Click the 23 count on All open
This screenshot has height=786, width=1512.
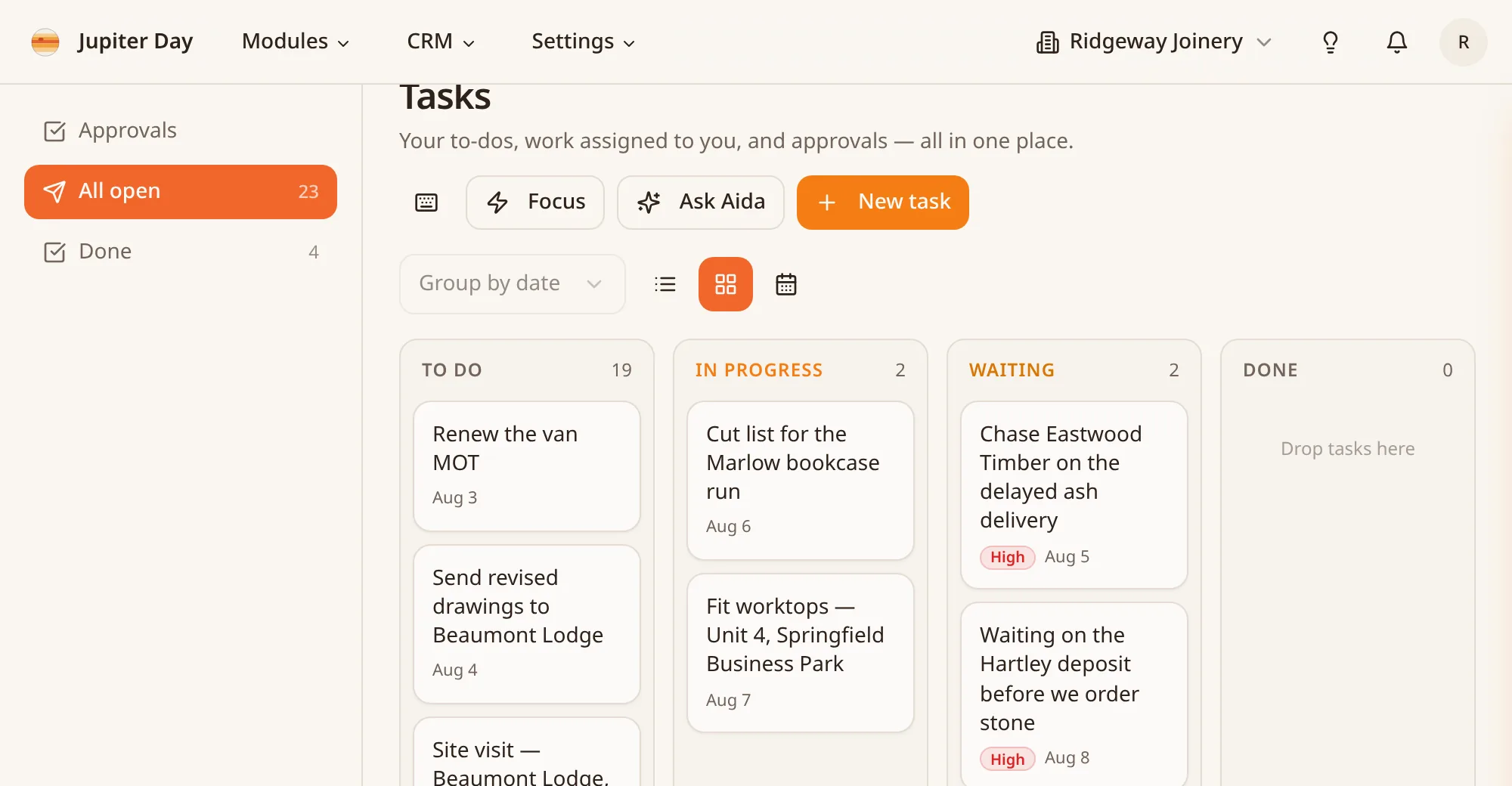point(308,192)
